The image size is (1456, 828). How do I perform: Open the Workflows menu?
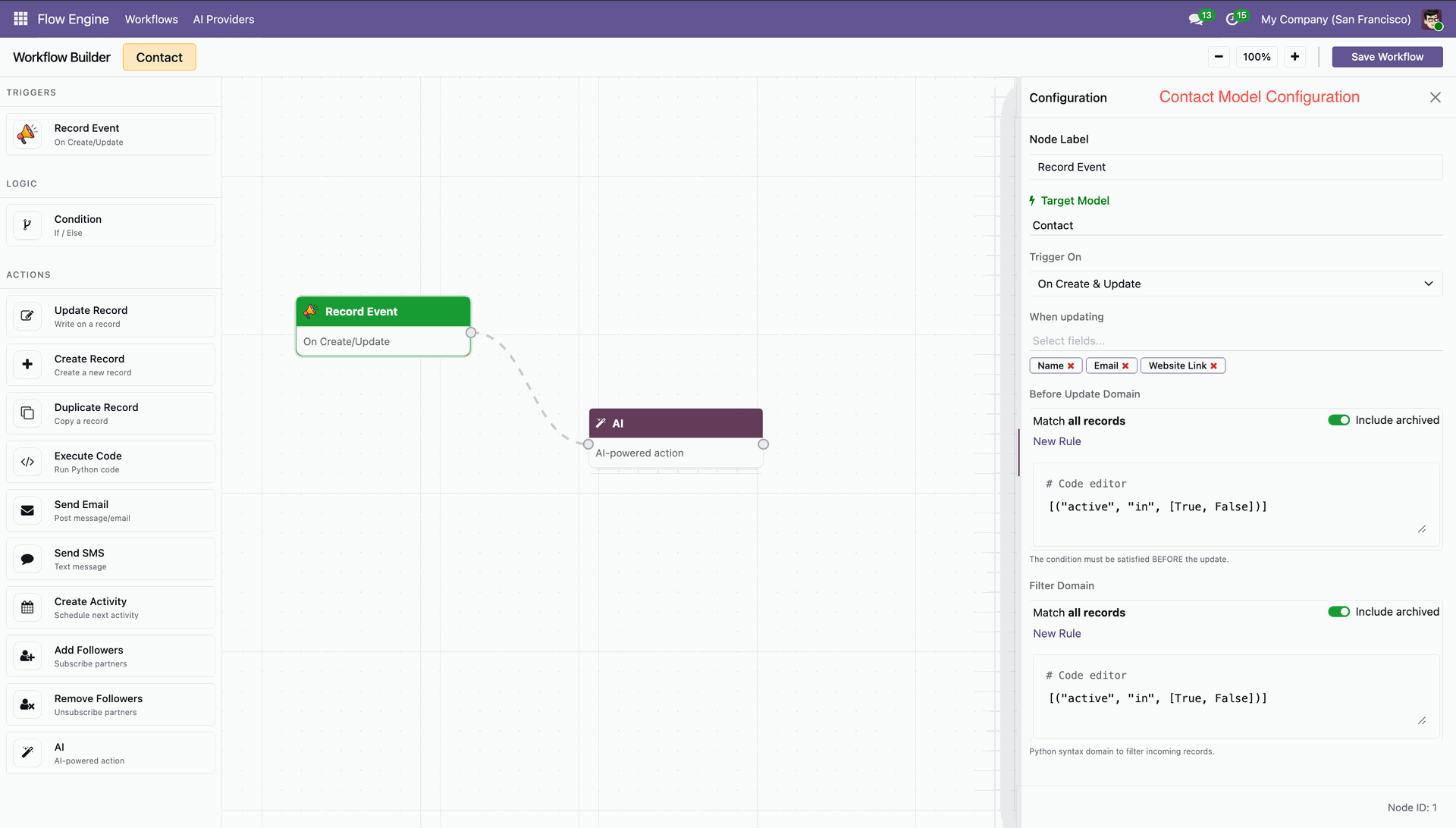151,20
